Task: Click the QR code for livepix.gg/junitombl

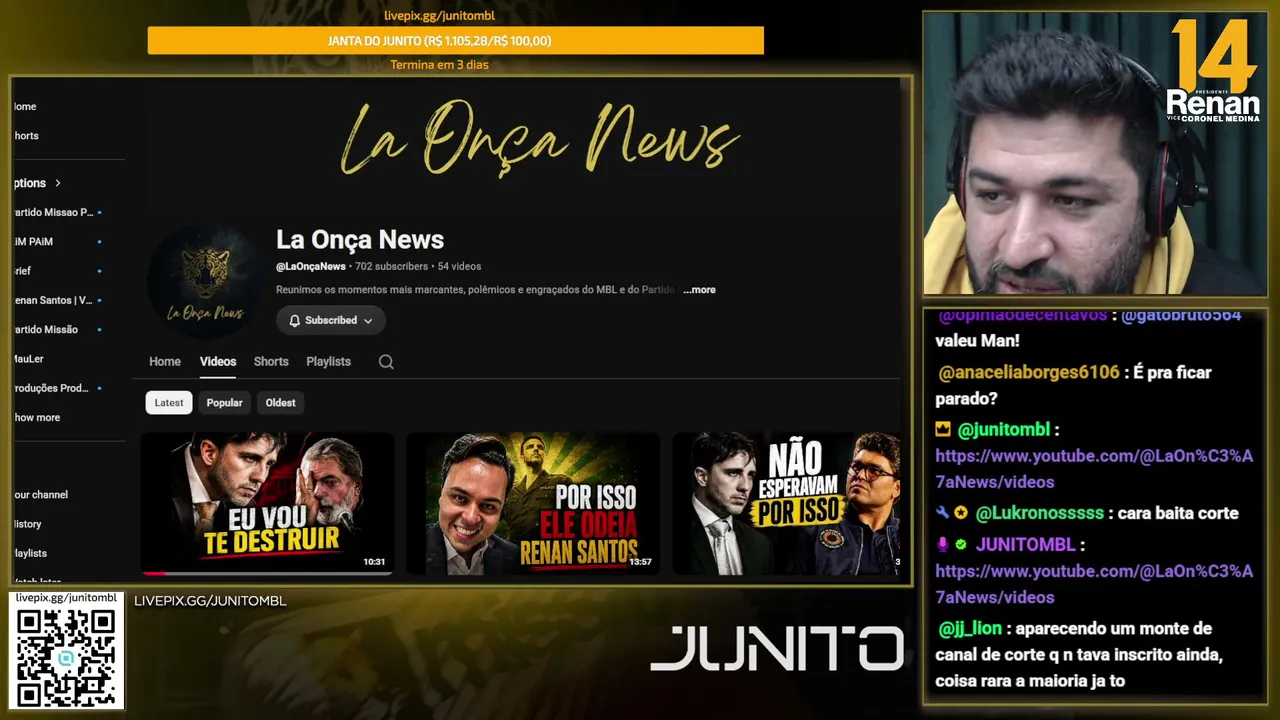Action: (67, 657)
